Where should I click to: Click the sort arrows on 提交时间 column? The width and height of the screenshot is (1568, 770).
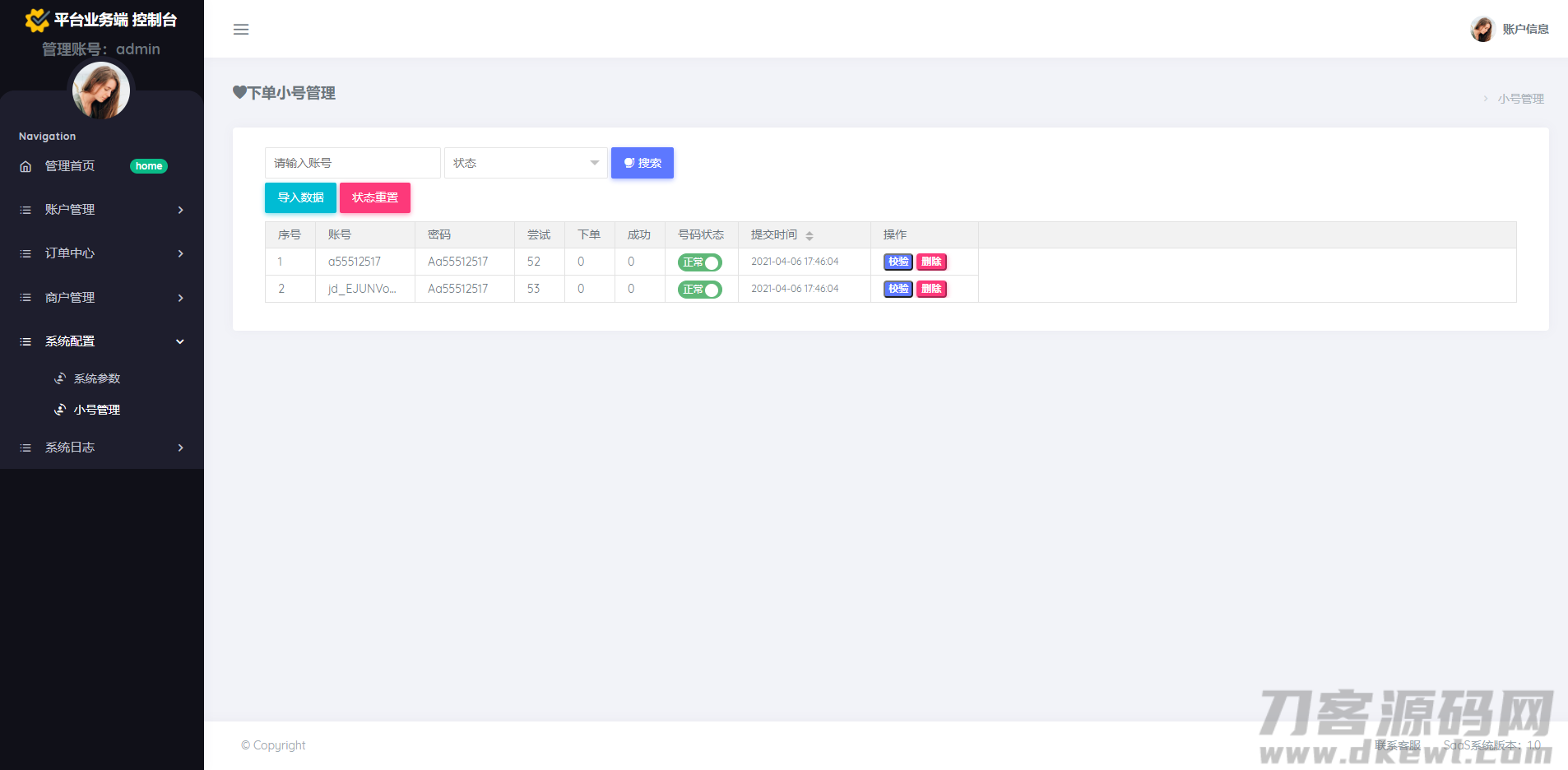(x=810, y=235)
